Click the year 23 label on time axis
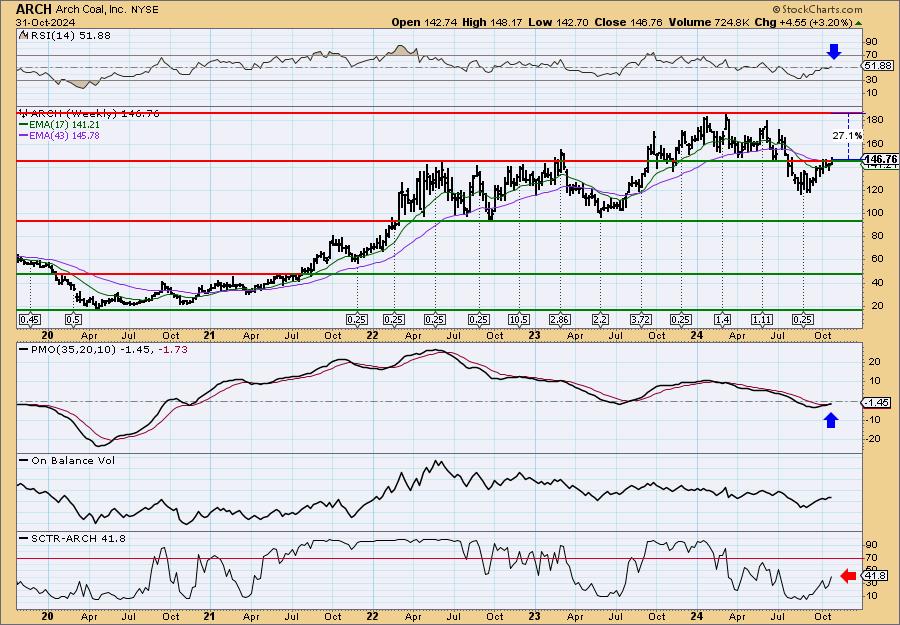Viewport: 900px width, 625px height. tap(534, 335)
